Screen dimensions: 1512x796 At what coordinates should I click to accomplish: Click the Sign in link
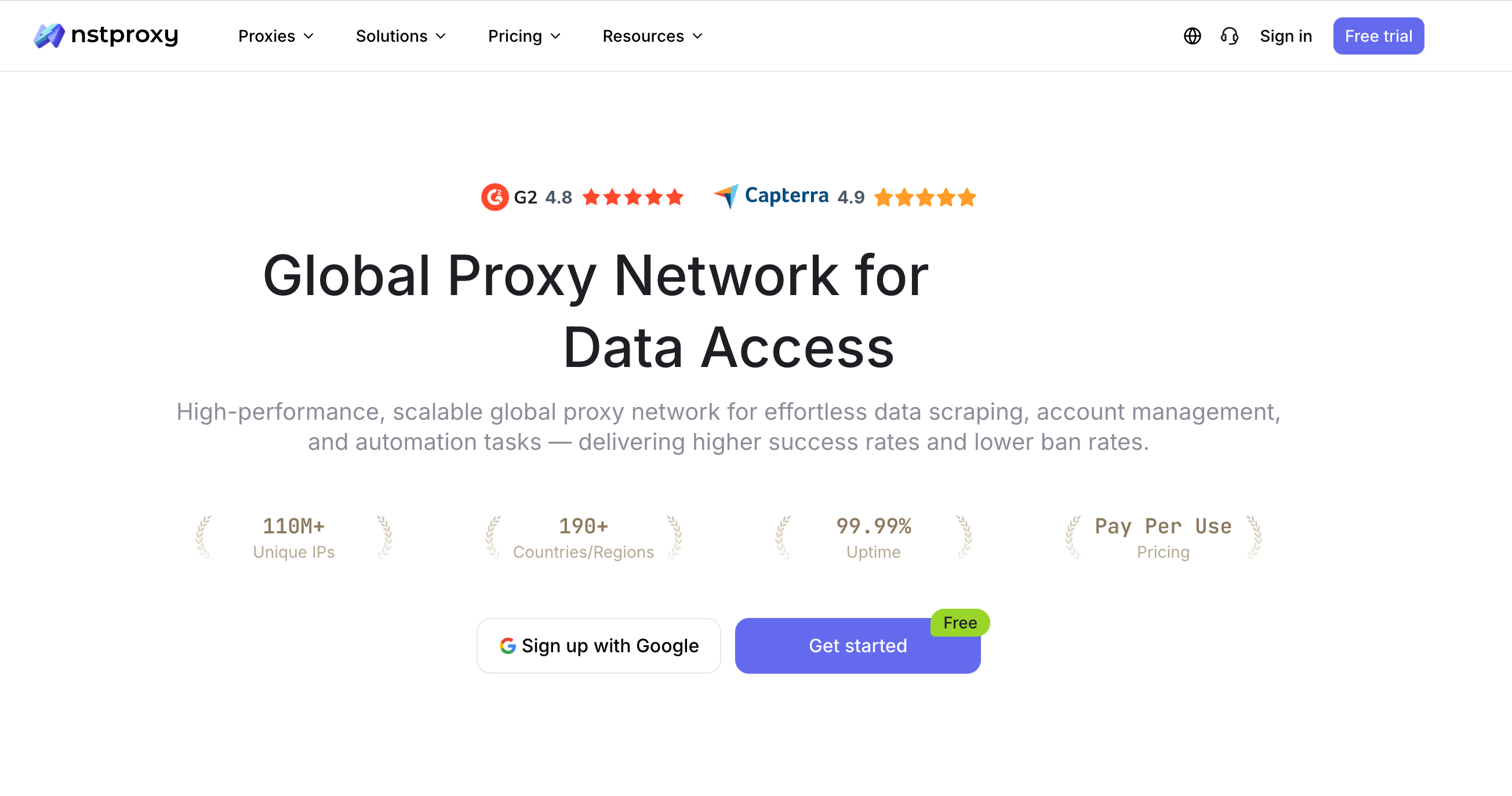[1285, 37]
